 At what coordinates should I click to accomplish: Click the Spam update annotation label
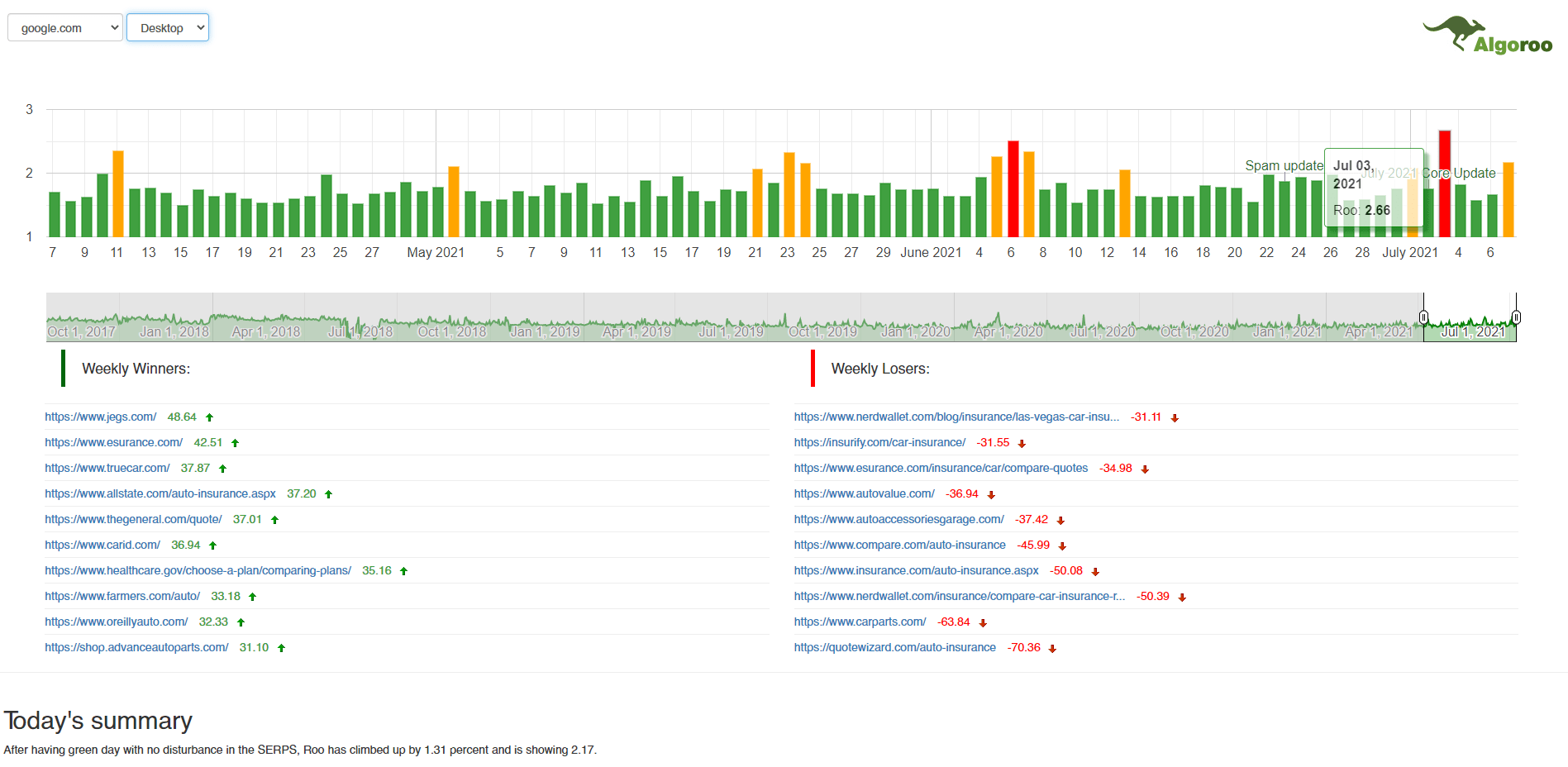(1284, 166)
